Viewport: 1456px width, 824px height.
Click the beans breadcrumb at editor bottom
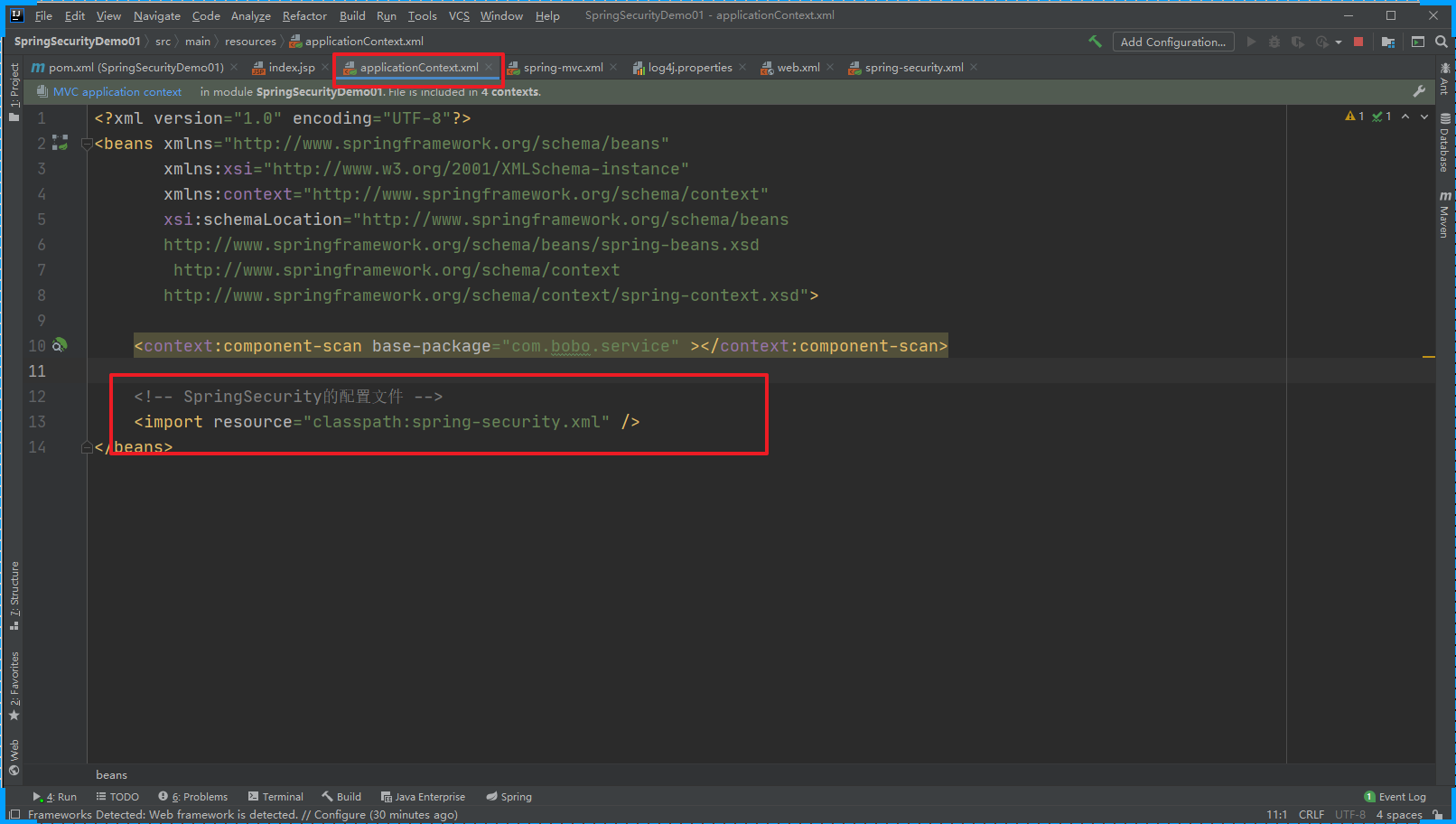tap(111, 774)
